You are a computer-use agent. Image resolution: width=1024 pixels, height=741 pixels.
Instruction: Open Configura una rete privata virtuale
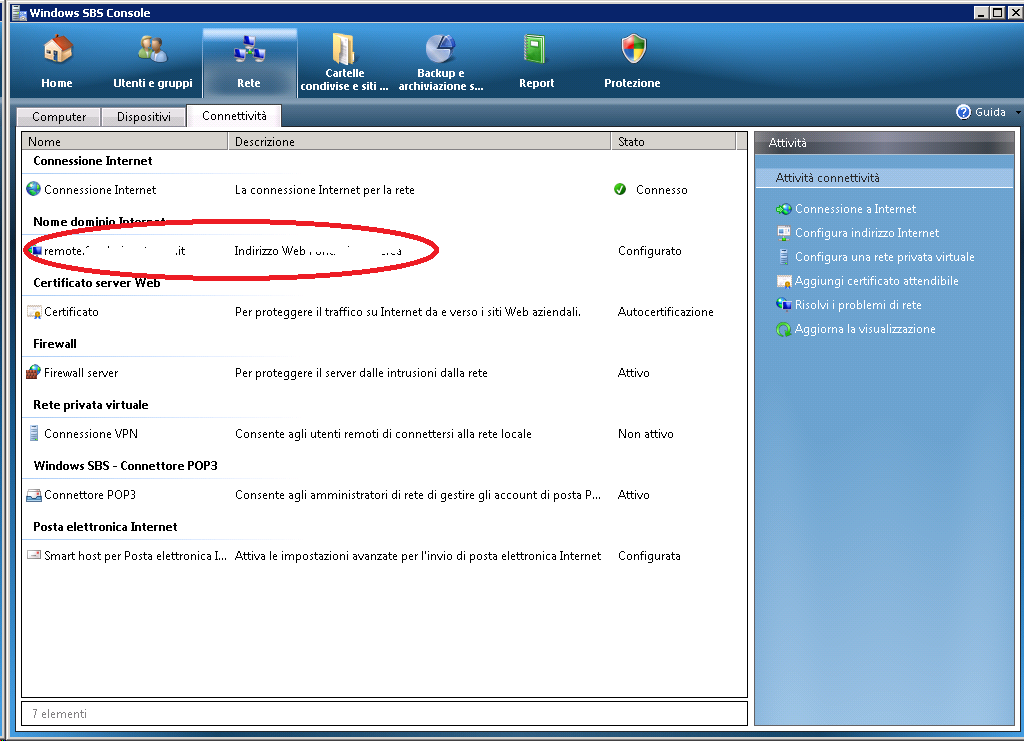(x=884, y=257)
